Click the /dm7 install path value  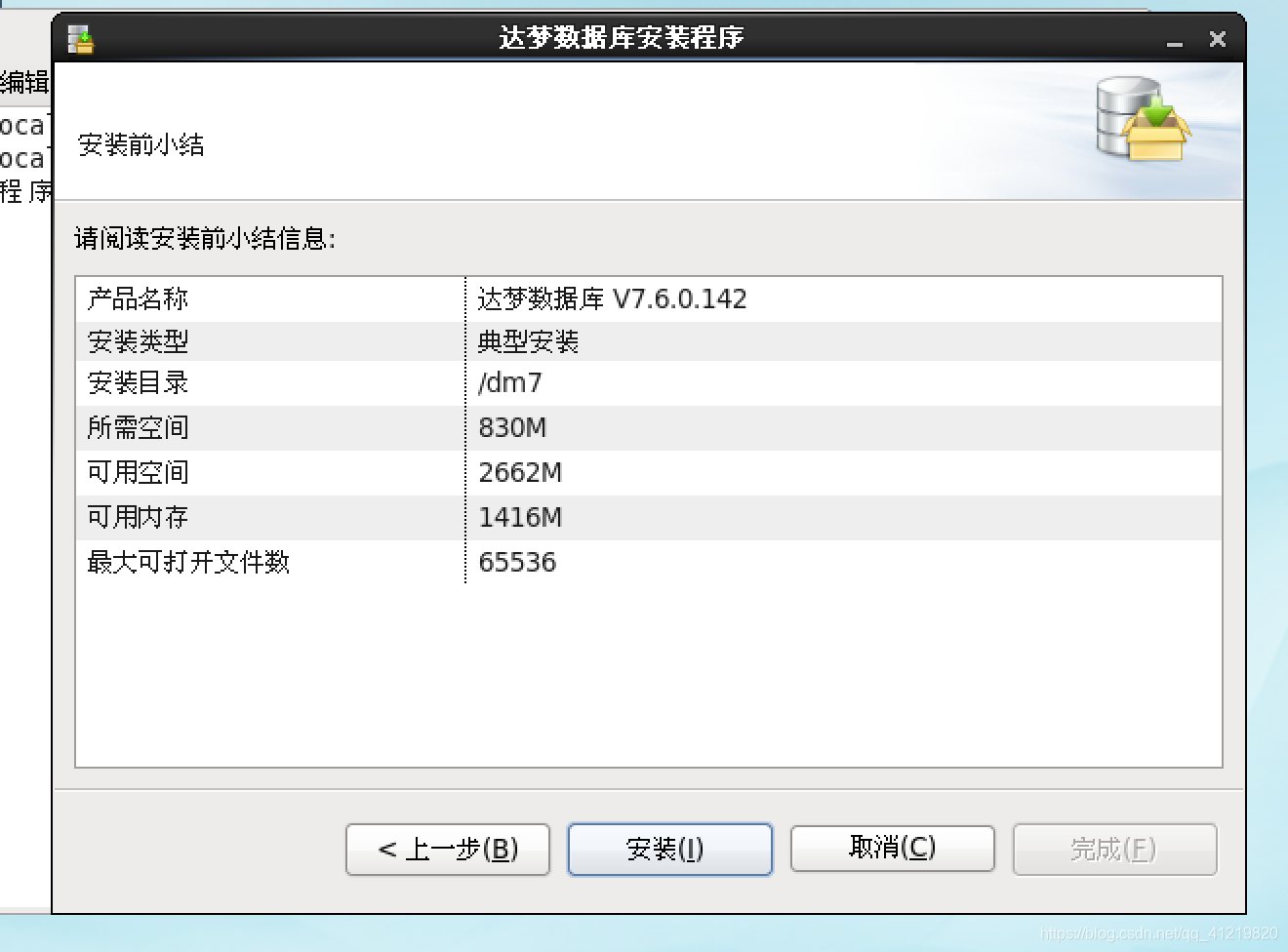click(x=509, y=382)
